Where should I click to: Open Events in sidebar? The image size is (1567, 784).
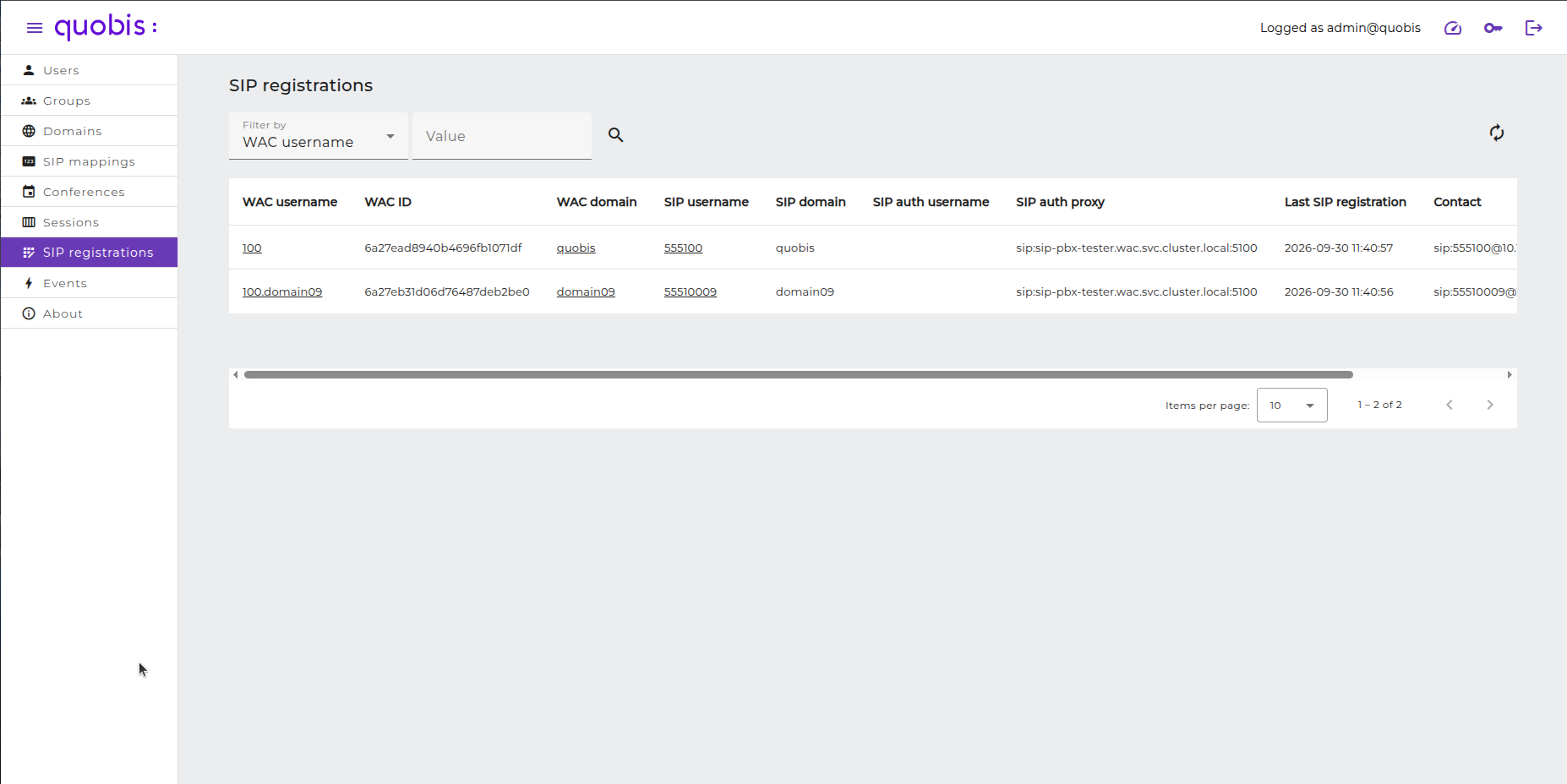point(89,283)
